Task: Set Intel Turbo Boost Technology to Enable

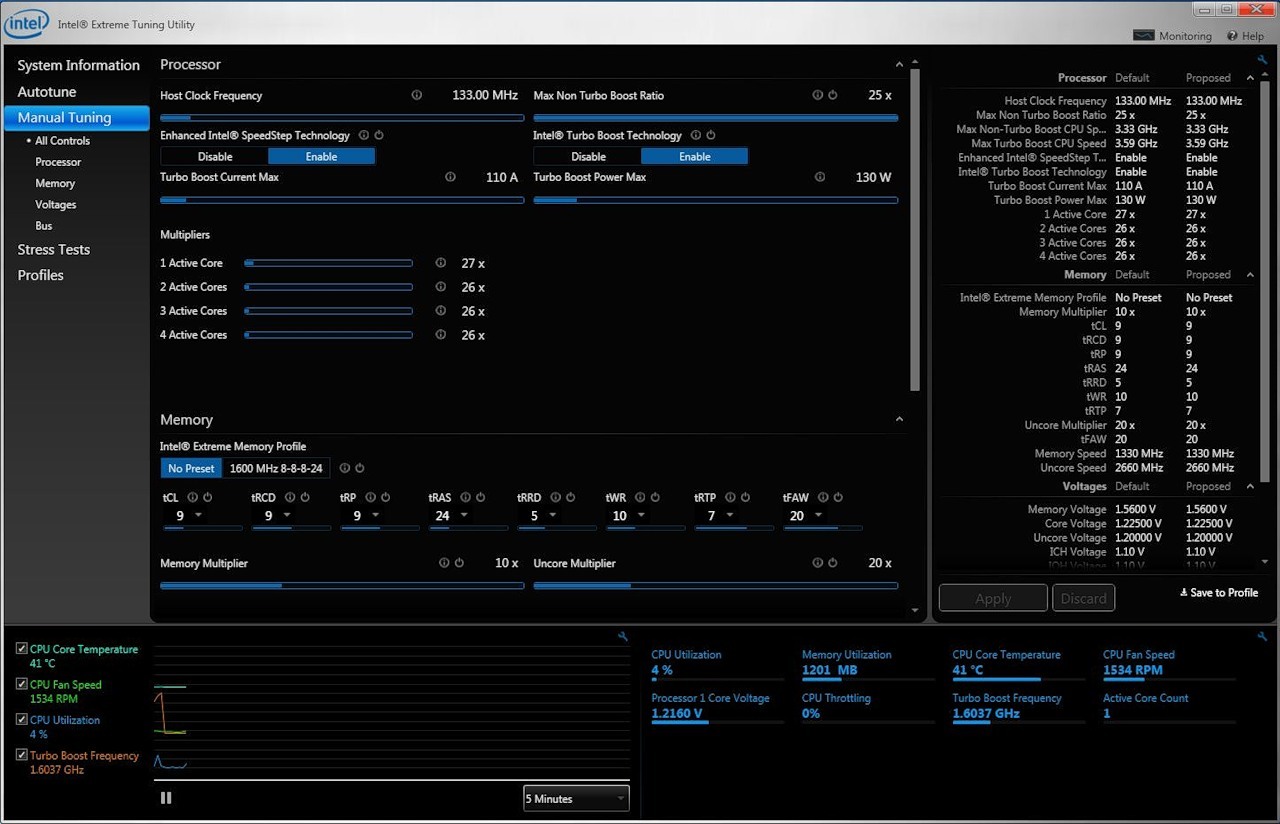Action: [694, 156]
